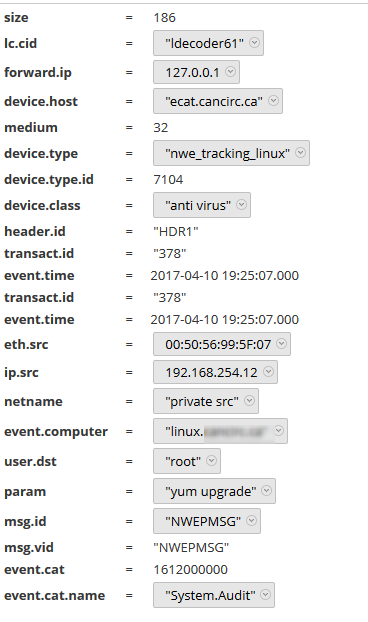The width and height of the screenshot is (368, 622).
Task: Click the arrow icon next to 192.168.254.12
Action: pos(268,371)
